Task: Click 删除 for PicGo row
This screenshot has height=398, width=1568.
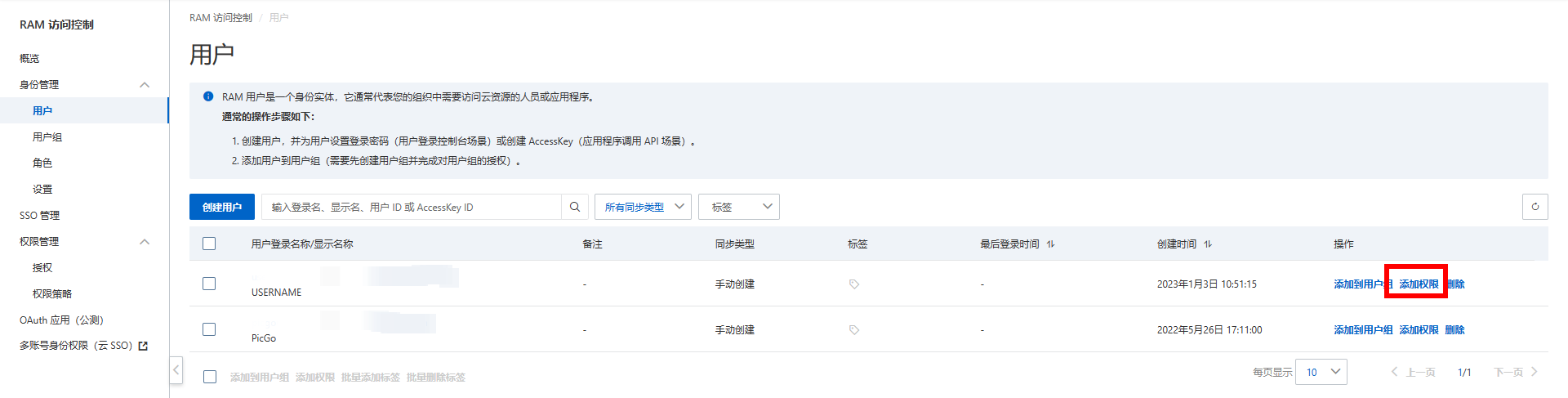Action: click(1454, 330)
